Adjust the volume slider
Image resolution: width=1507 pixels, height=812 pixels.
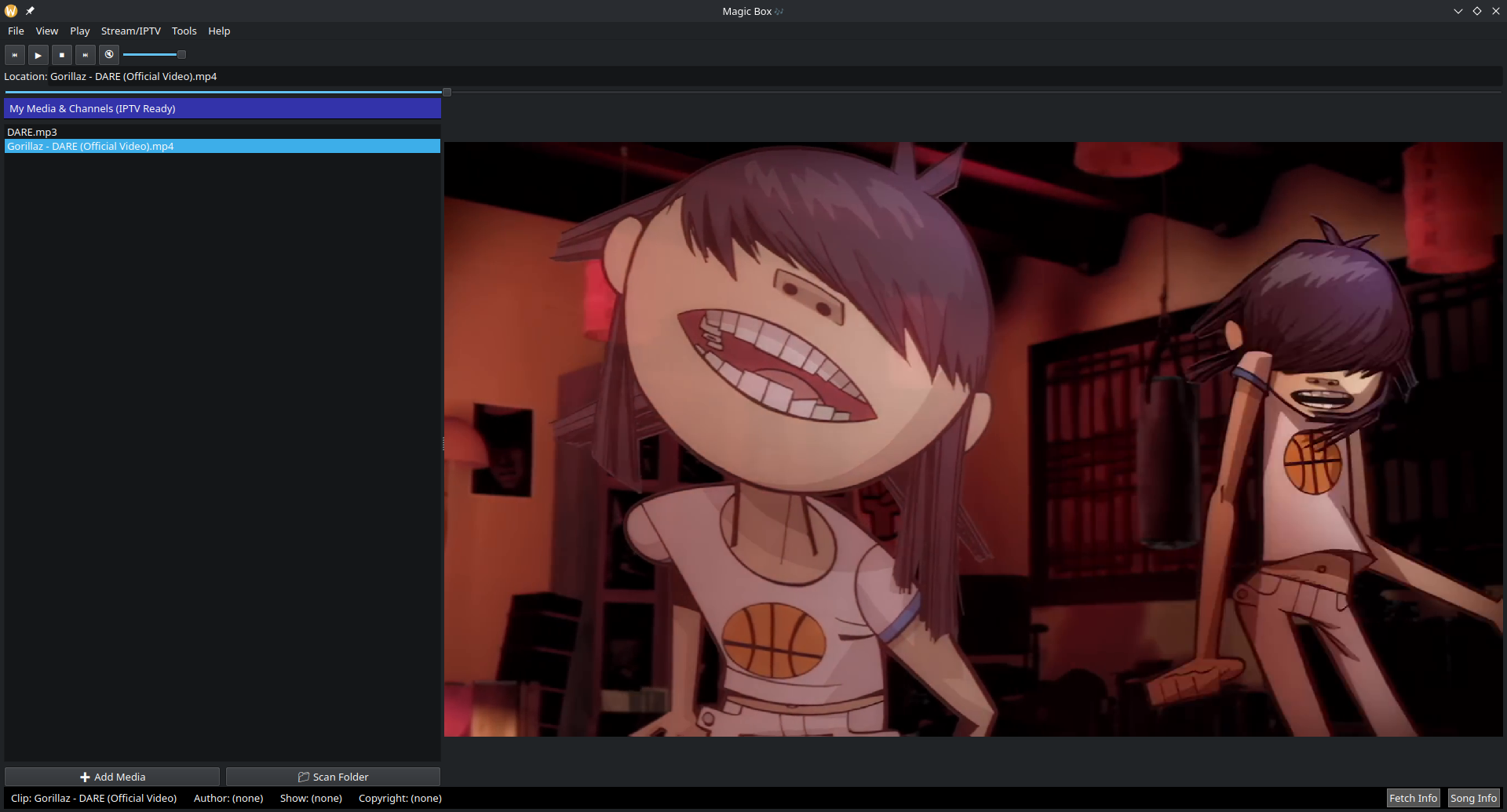[181, 55]
